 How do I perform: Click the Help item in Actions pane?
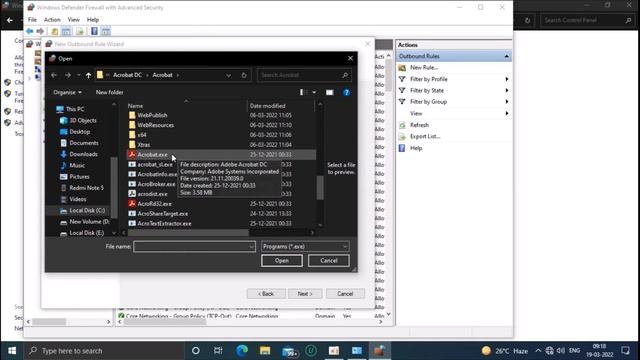[416, 148]
